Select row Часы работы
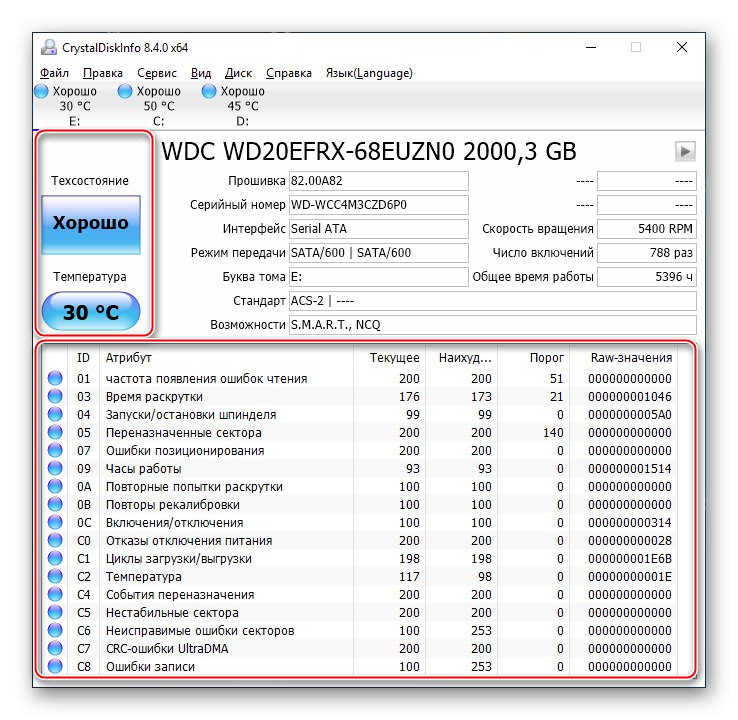 click(x=361, y=468)
